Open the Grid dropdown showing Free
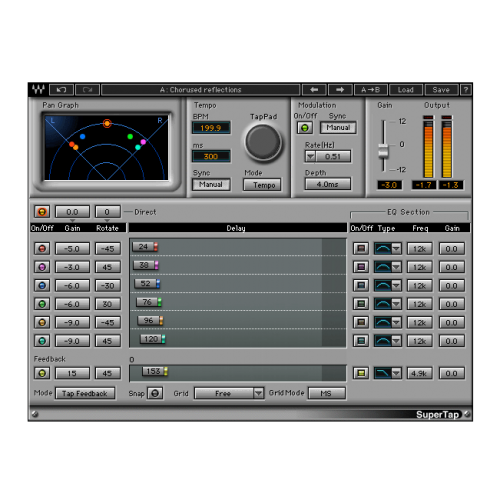Screen dimensions: 500x500 tap(229, 393)
